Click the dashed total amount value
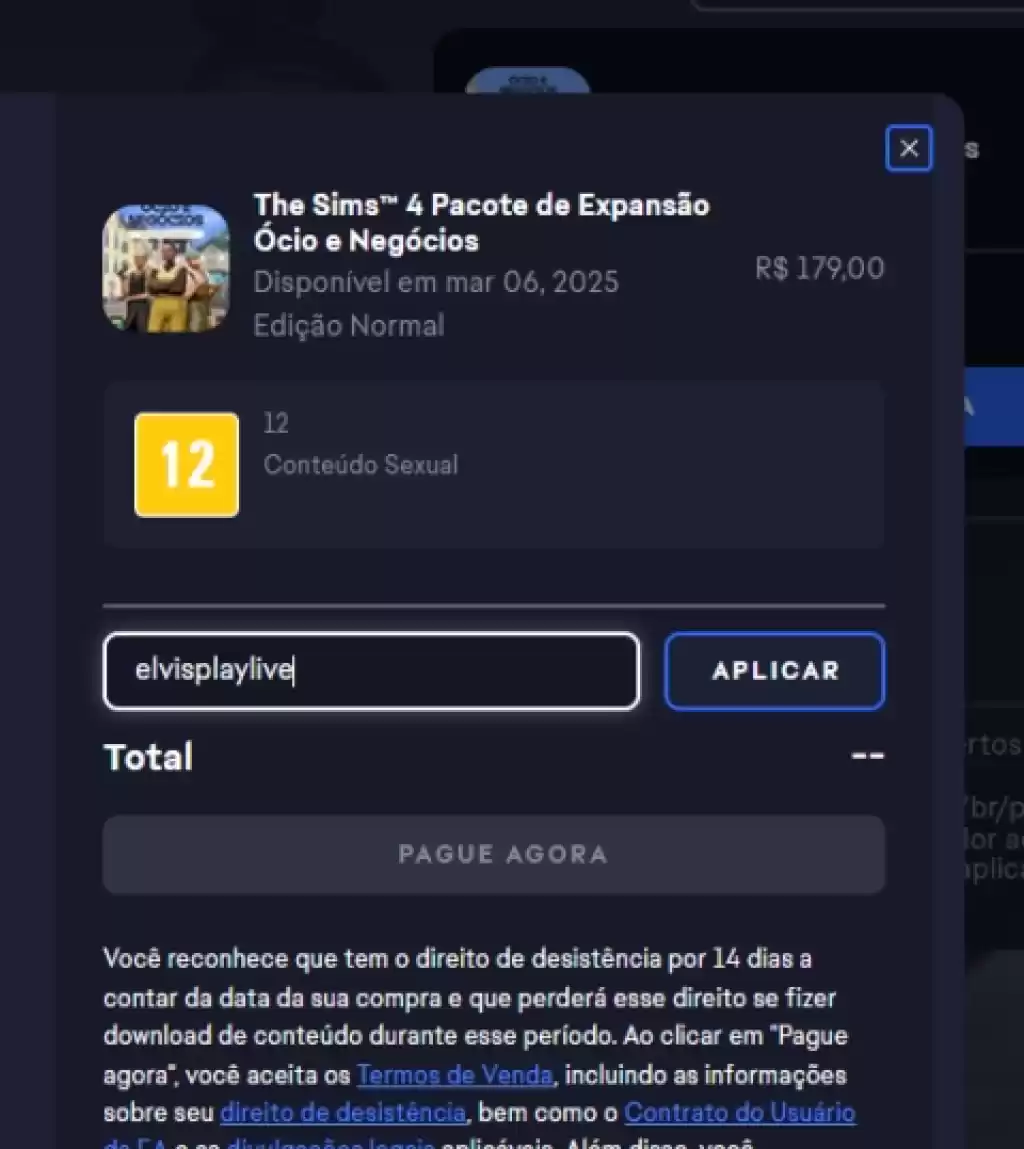Image resolution: width=1024 pixels, height=1149 pixels. [867, 755]
